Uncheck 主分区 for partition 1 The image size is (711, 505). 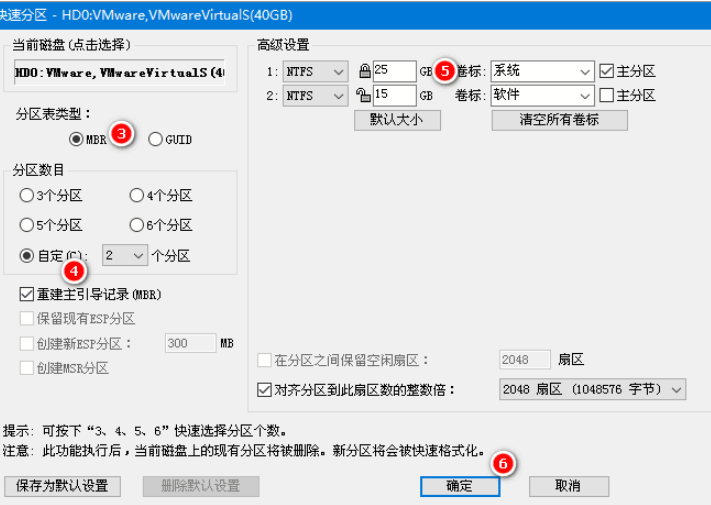606,71
